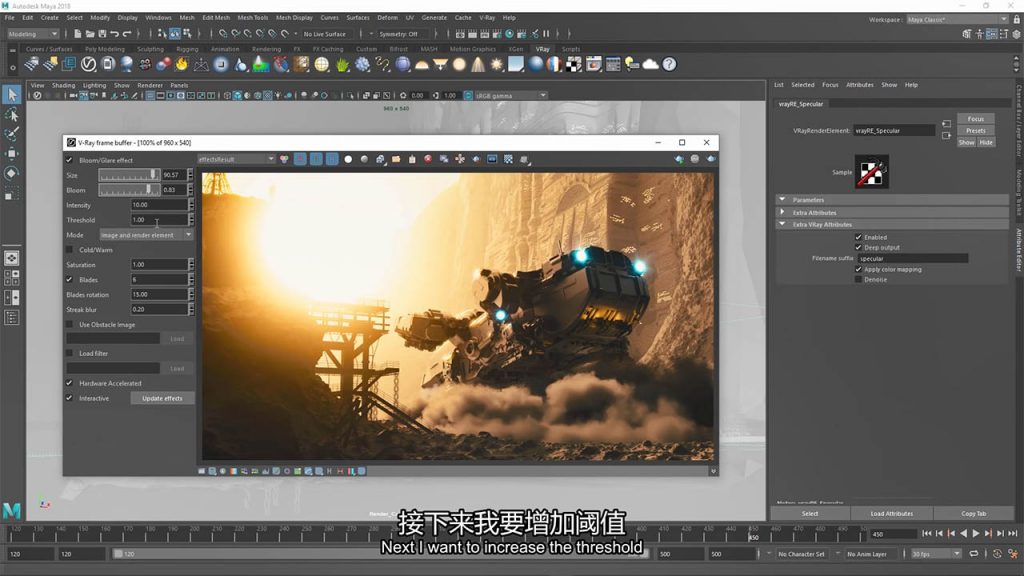Click the clipboard icon in frame buffer toolbar
This screenshot has width=1024, height=576.
pyautogui.click(x=412, y=159)
